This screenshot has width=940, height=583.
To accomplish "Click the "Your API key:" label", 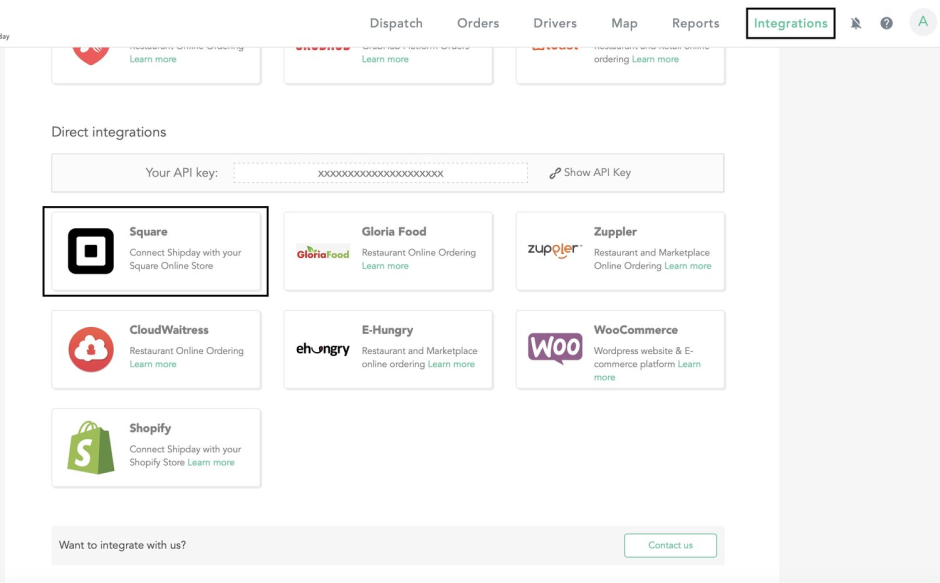I will click(x=182, y=173).
